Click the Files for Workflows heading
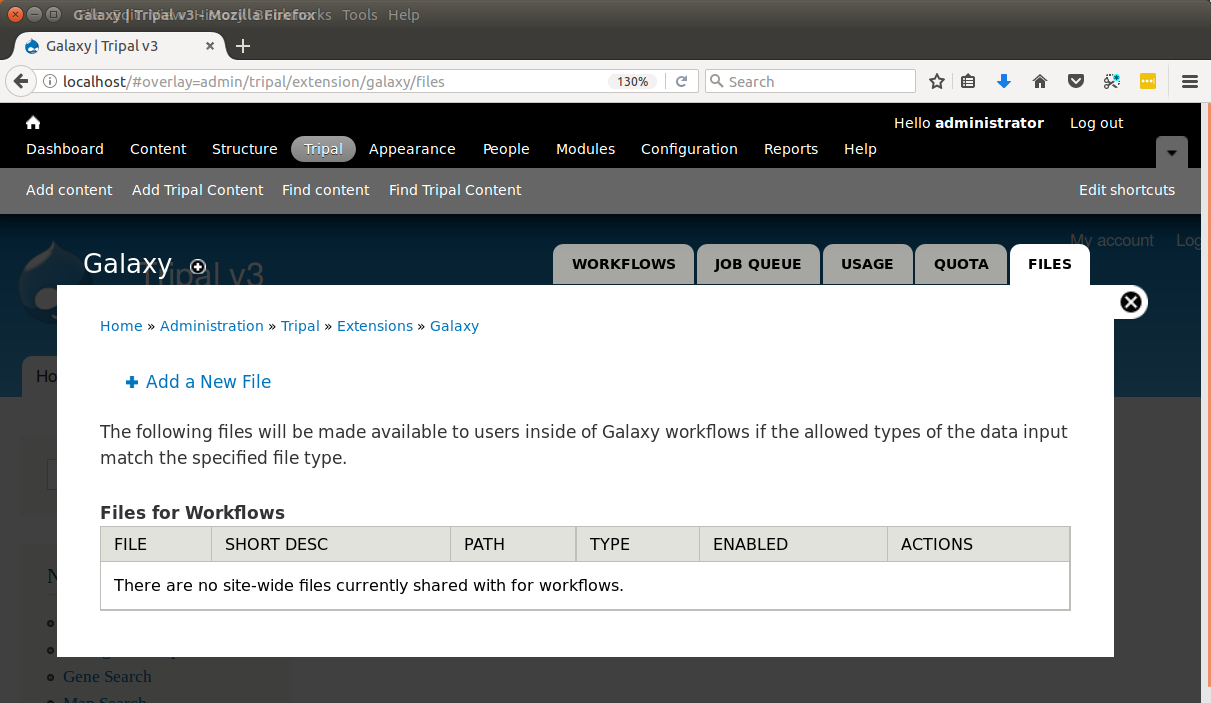The image size is (1211, 703). (192, 513)
